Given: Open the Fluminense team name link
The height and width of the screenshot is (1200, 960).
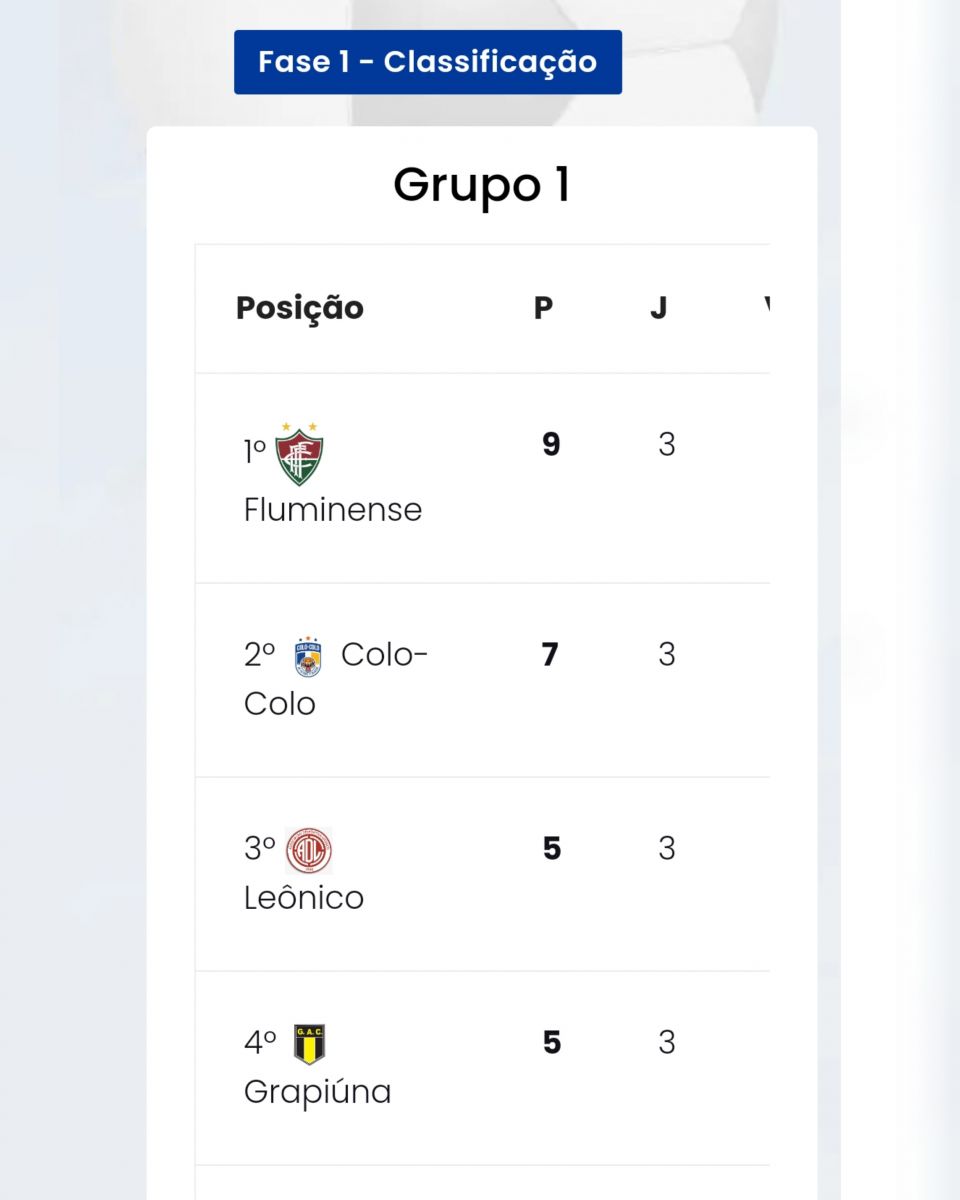Looking at the screenshot, I should [333, 510].
